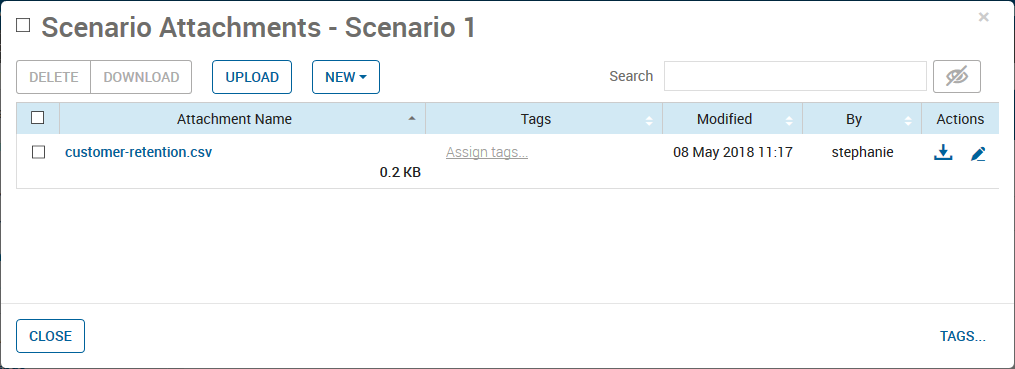Viewport: 1015px width, 369px height.
Task: Open the TAGS... link at bottom
Action: pos(963,337)
